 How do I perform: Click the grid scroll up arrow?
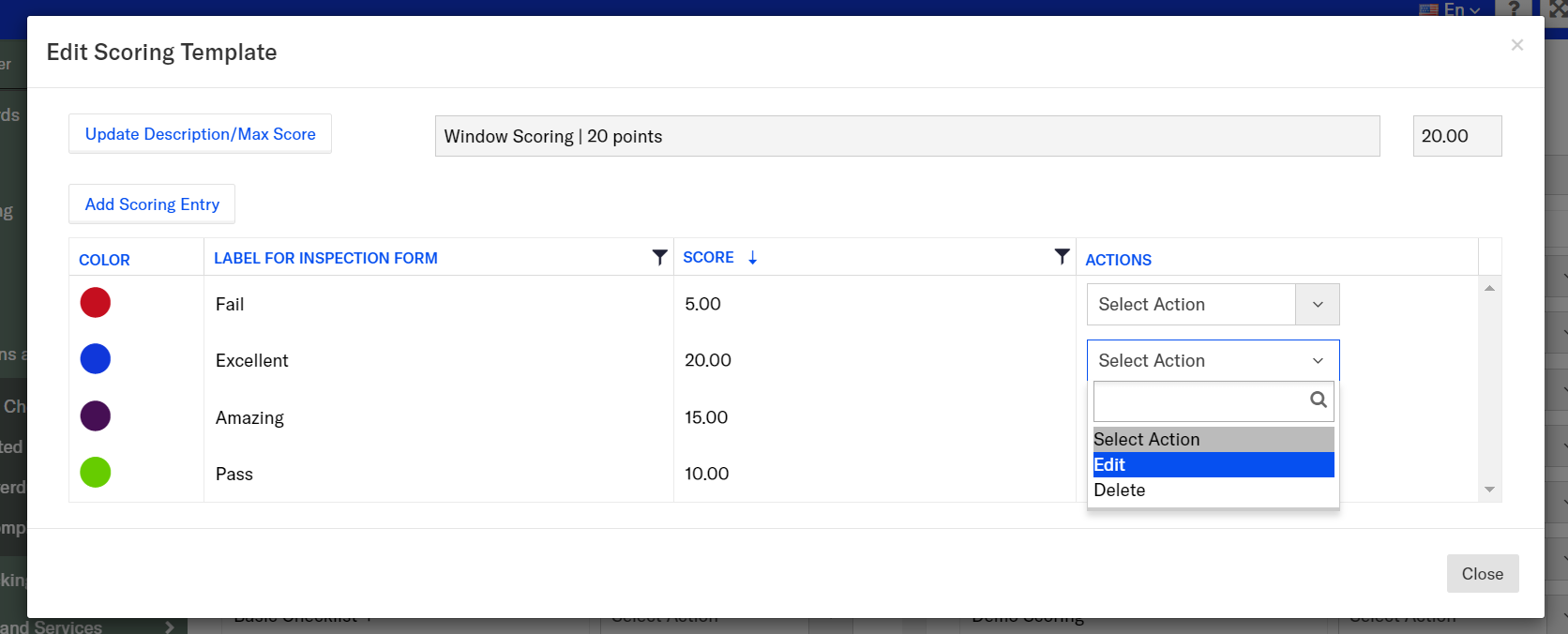(x=1489, y=288)
